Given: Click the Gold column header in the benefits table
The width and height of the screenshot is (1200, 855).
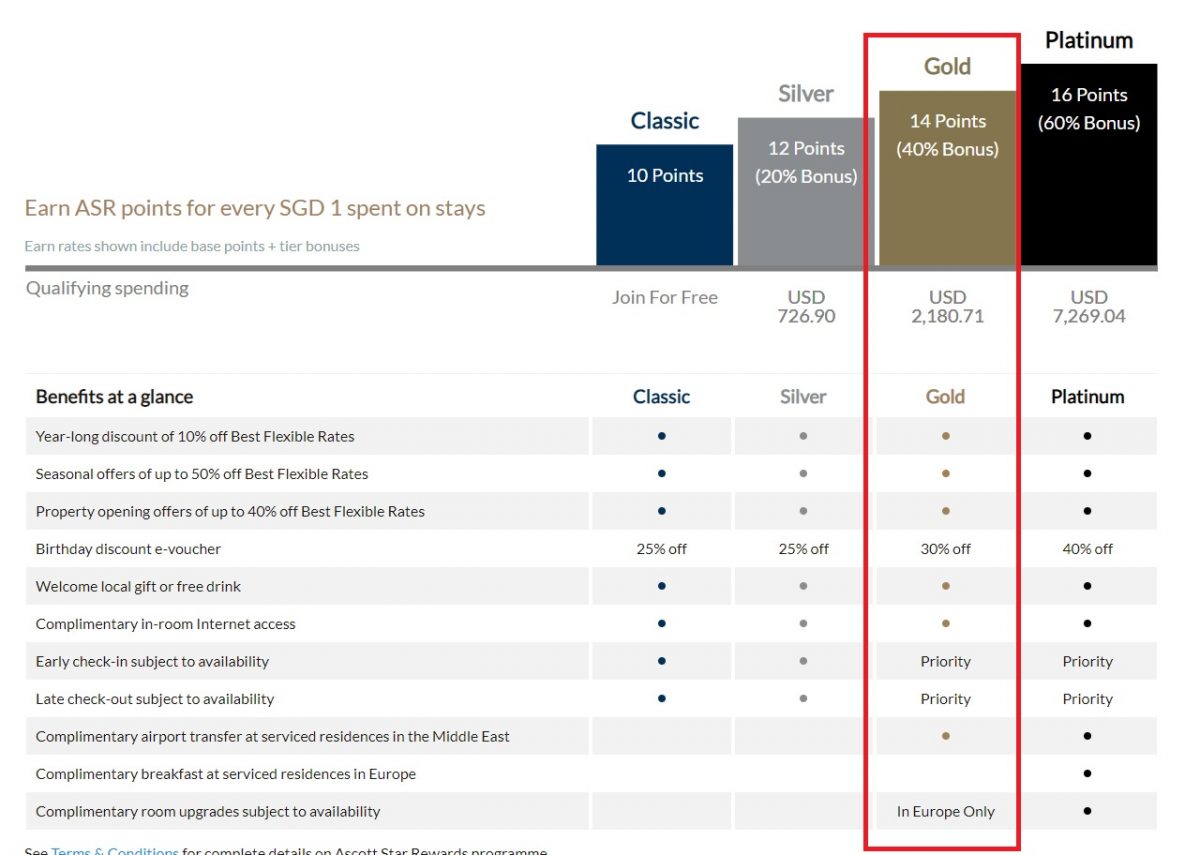Looking at the screenshot, I should click(945, 397).
